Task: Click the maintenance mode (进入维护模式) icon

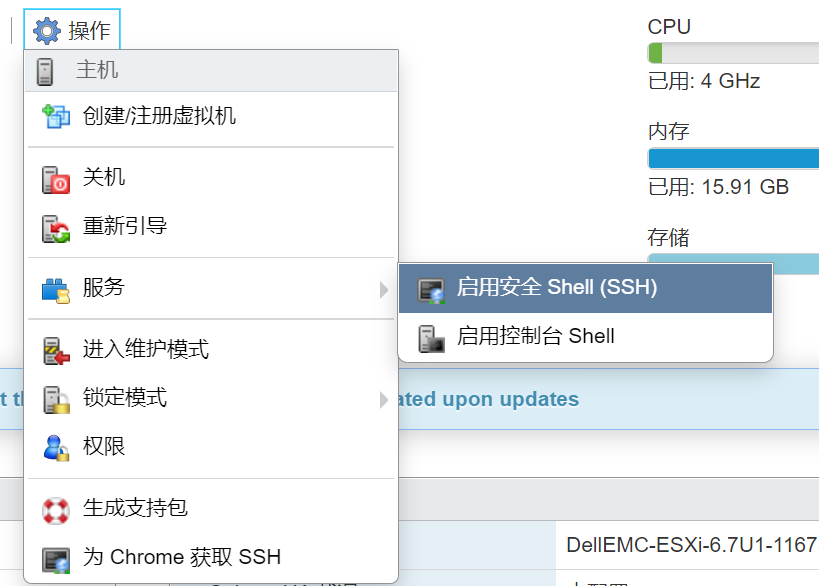Action: coord(56,350)
